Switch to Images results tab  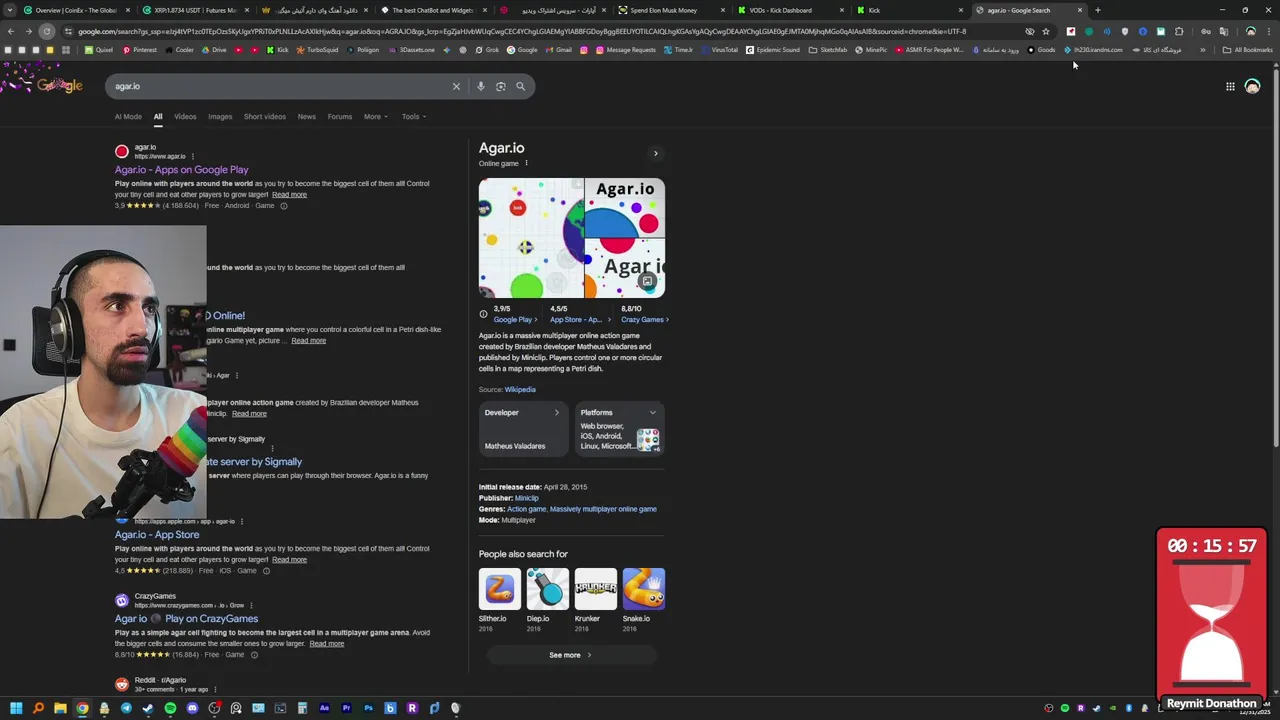pos(220,117)
